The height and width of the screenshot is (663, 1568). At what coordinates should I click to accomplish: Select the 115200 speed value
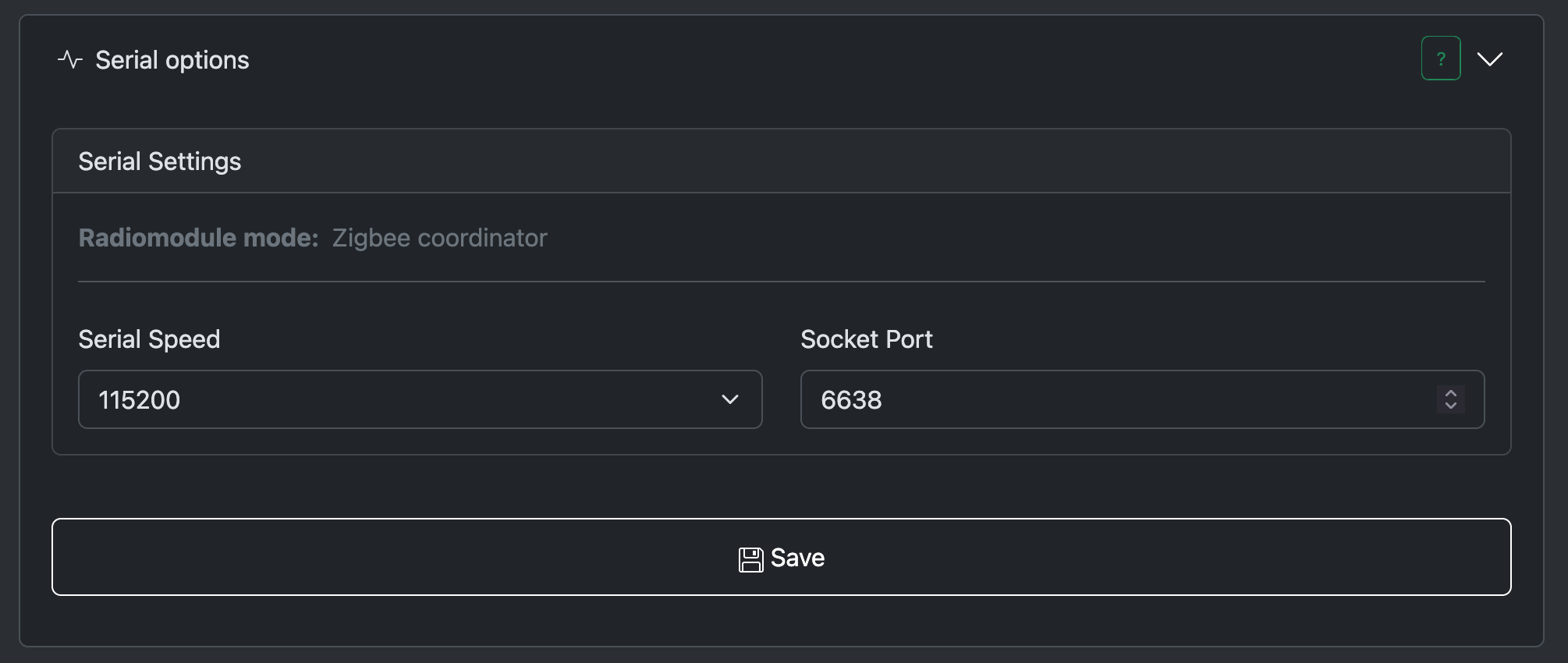point(139,400)
